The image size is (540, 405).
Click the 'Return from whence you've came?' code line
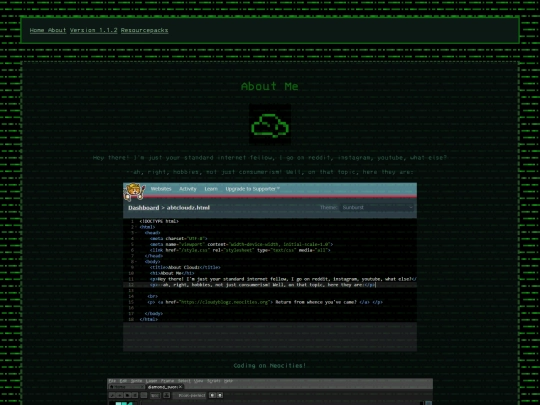point(265,302)
